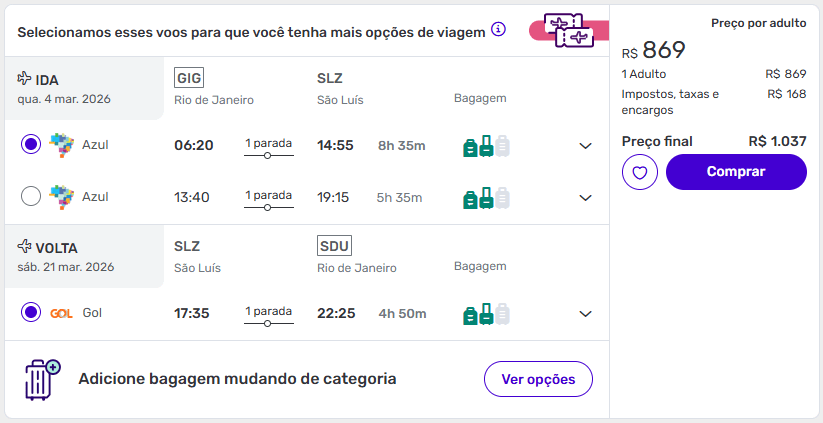Click baggage icons for the 06:20 Azul flight
This screenshot has height=423, width=823.
pyautogui.click(x=486, y=146)
